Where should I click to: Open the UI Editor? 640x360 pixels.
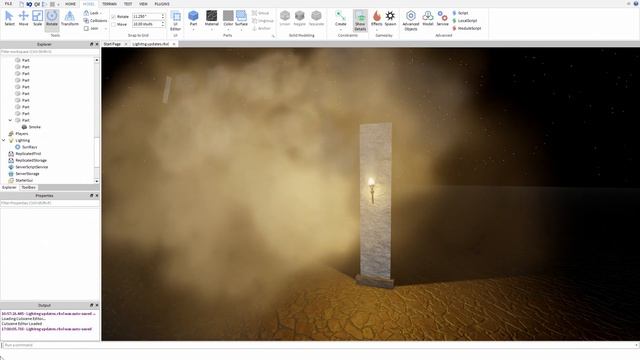[x=176, y=20]
